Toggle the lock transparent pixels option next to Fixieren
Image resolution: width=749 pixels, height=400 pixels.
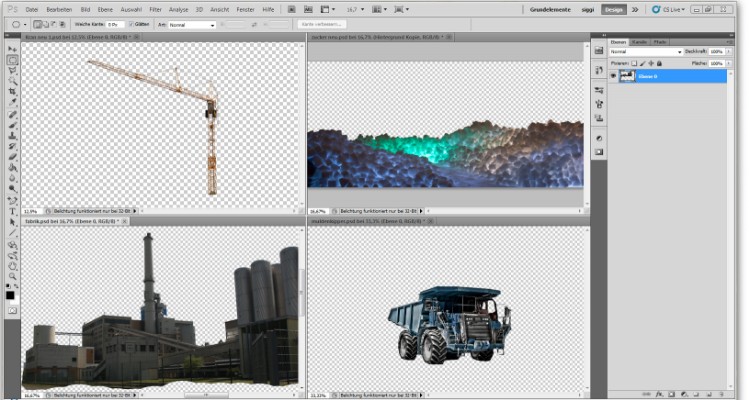pyautogui.click(x=633, y=63)
